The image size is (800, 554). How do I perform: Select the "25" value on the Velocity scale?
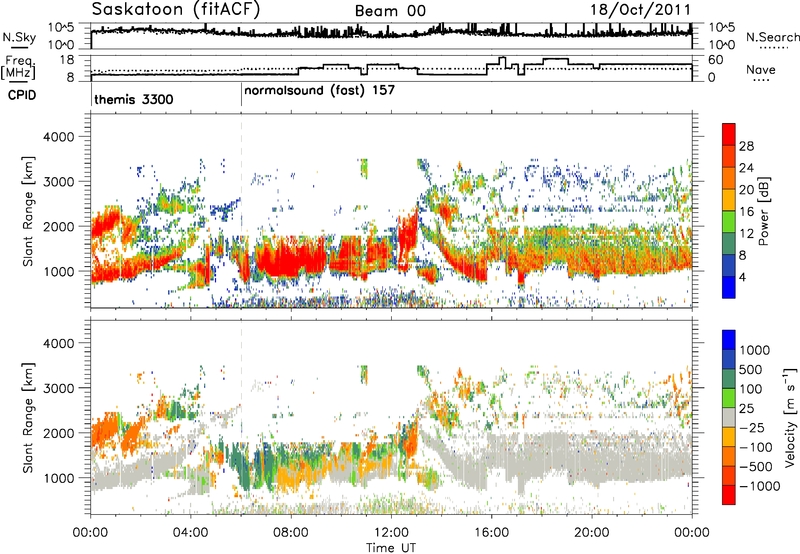(x=746, y=409)
